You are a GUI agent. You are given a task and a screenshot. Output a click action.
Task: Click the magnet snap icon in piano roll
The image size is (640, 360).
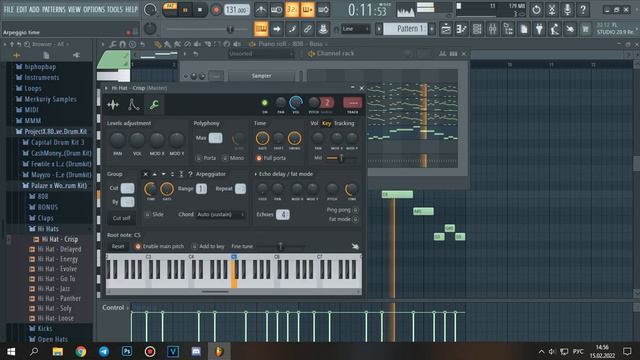(122, 44)
